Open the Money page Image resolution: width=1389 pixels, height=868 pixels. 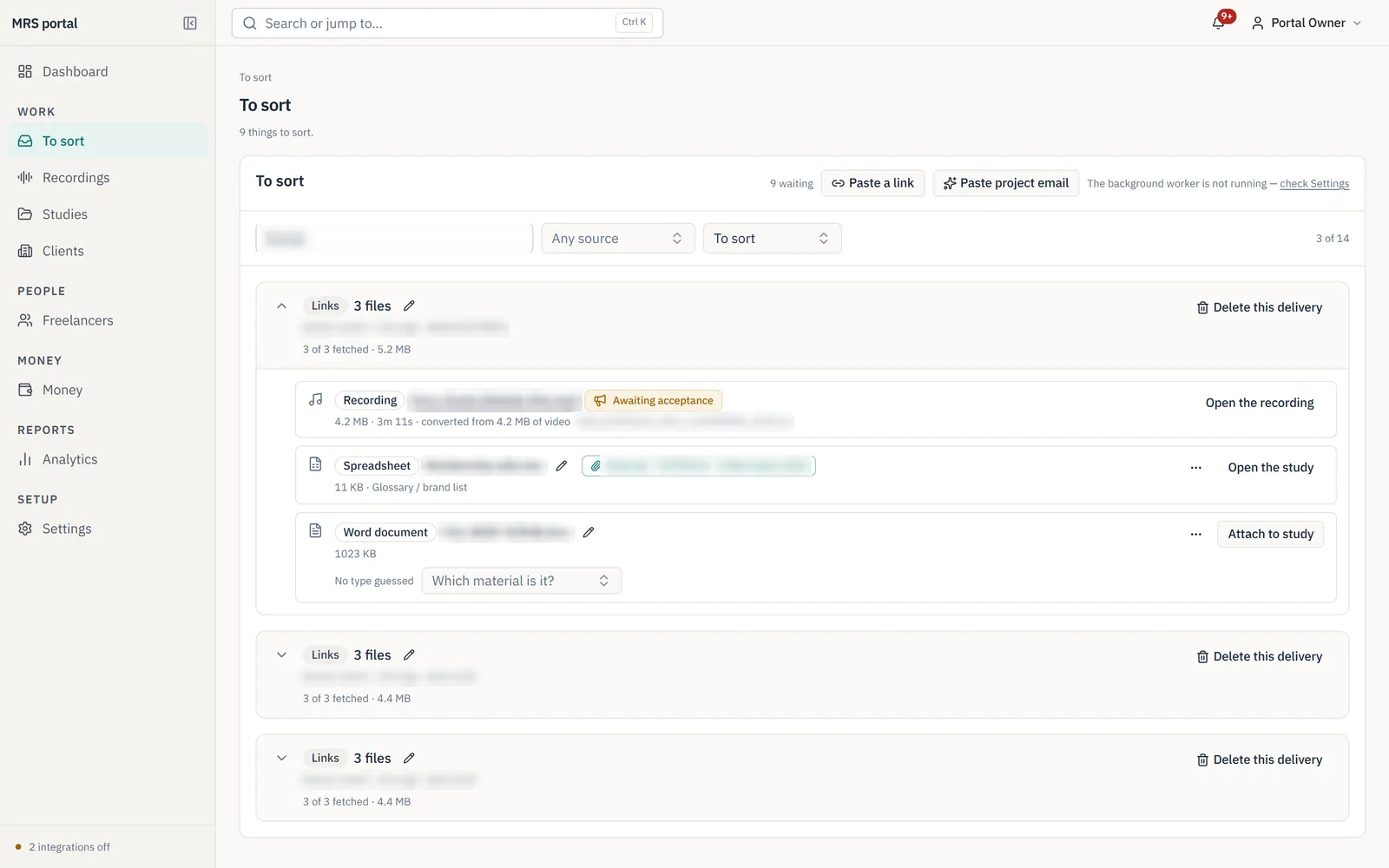pyautogui.click(x=108, y=390)
